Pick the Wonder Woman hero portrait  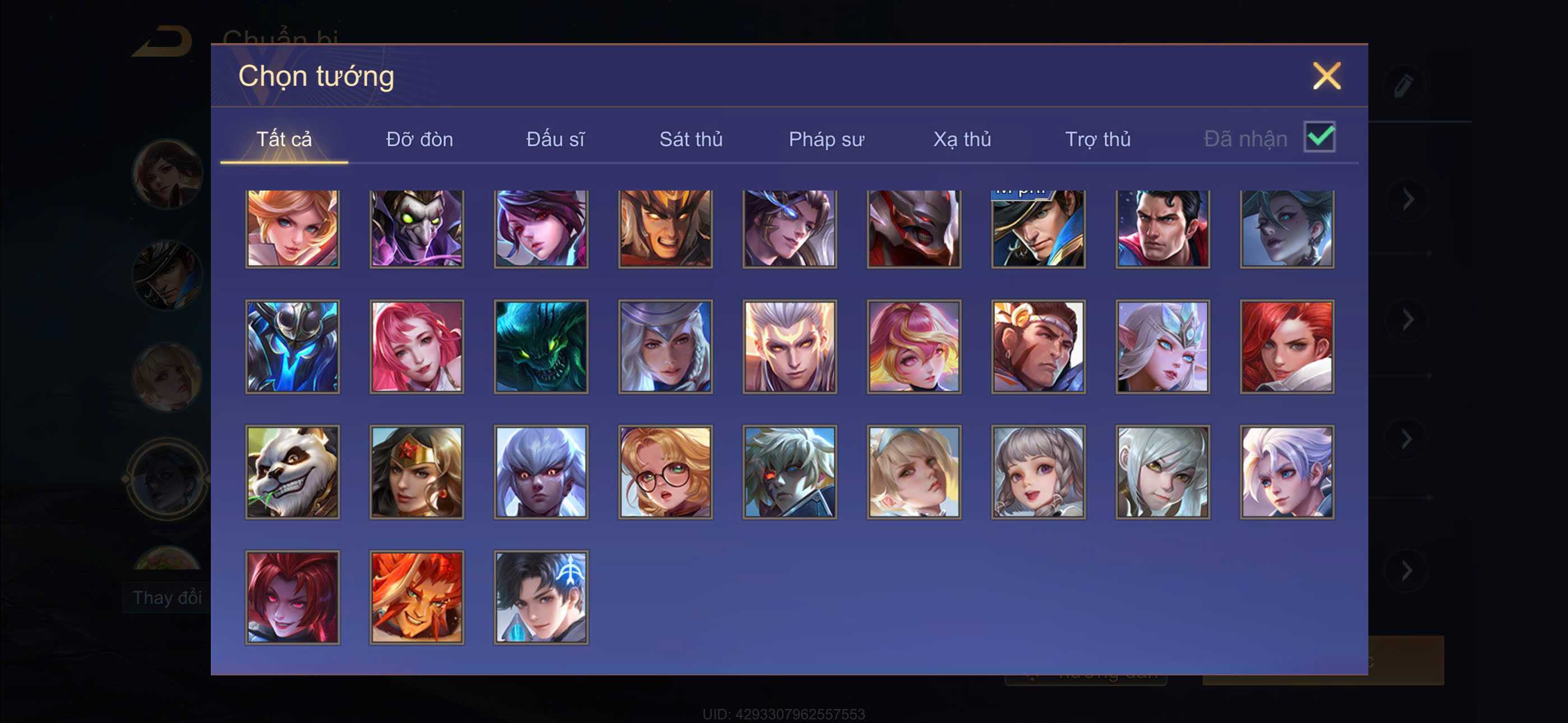pos(416,472)
